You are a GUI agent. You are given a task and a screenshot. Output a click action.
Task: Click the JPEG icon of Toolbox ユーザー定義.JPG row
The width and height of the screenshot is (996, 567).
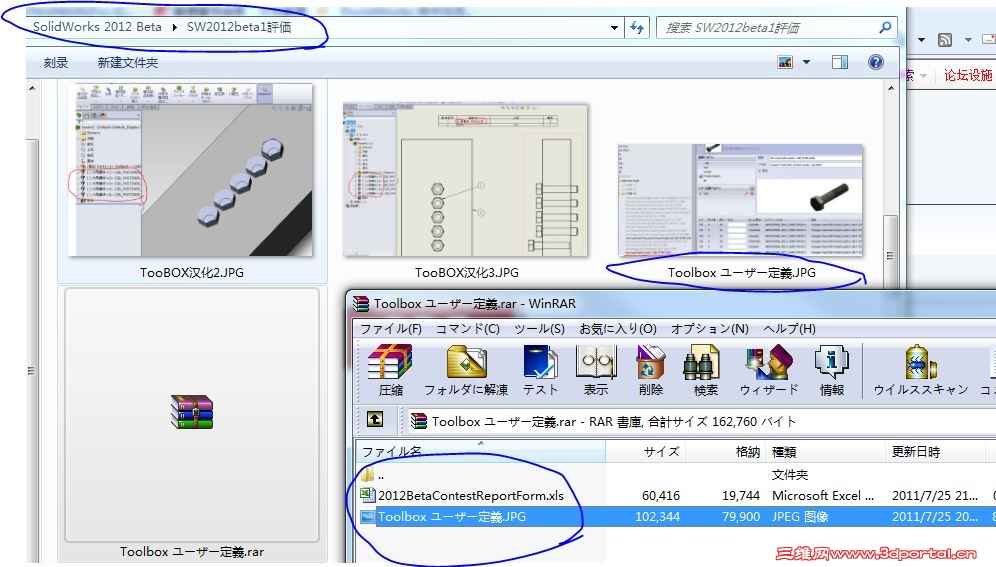tap(368, 517)
